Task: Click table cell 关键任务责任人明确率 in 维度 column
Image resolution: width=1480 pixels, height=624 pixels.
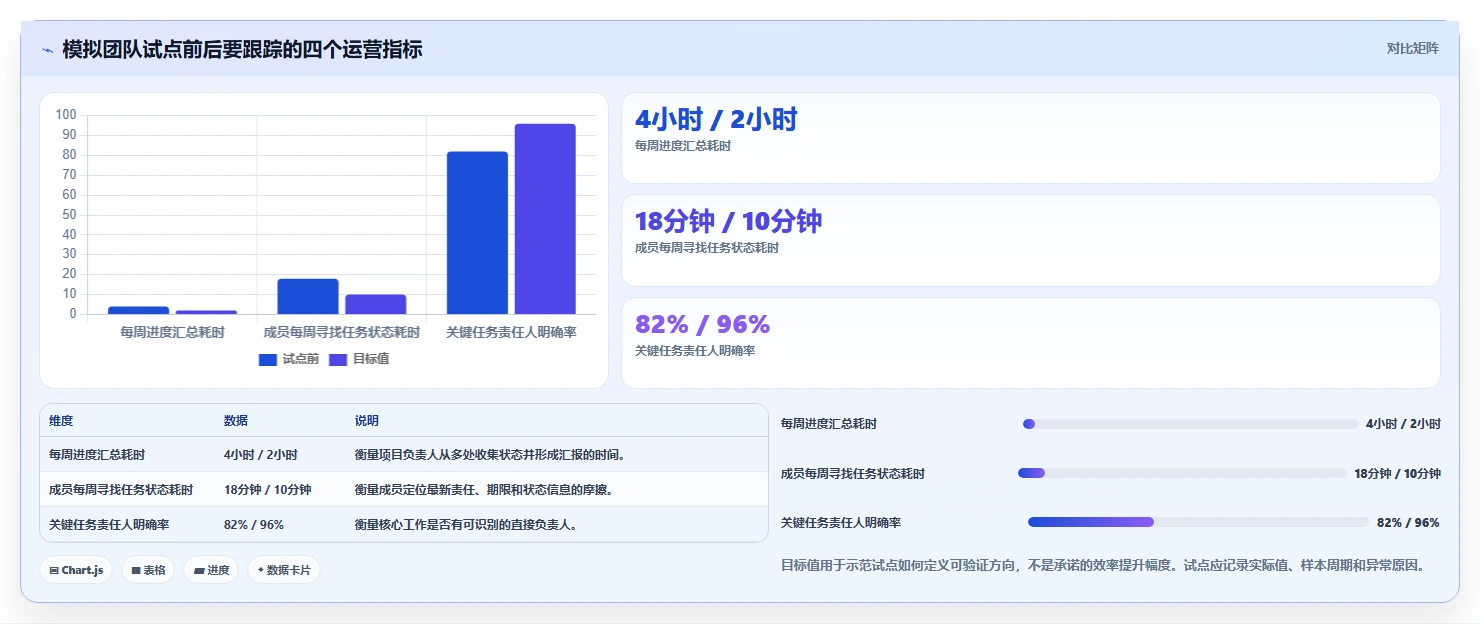Action: pyautogui.click(x=109, y=525)
